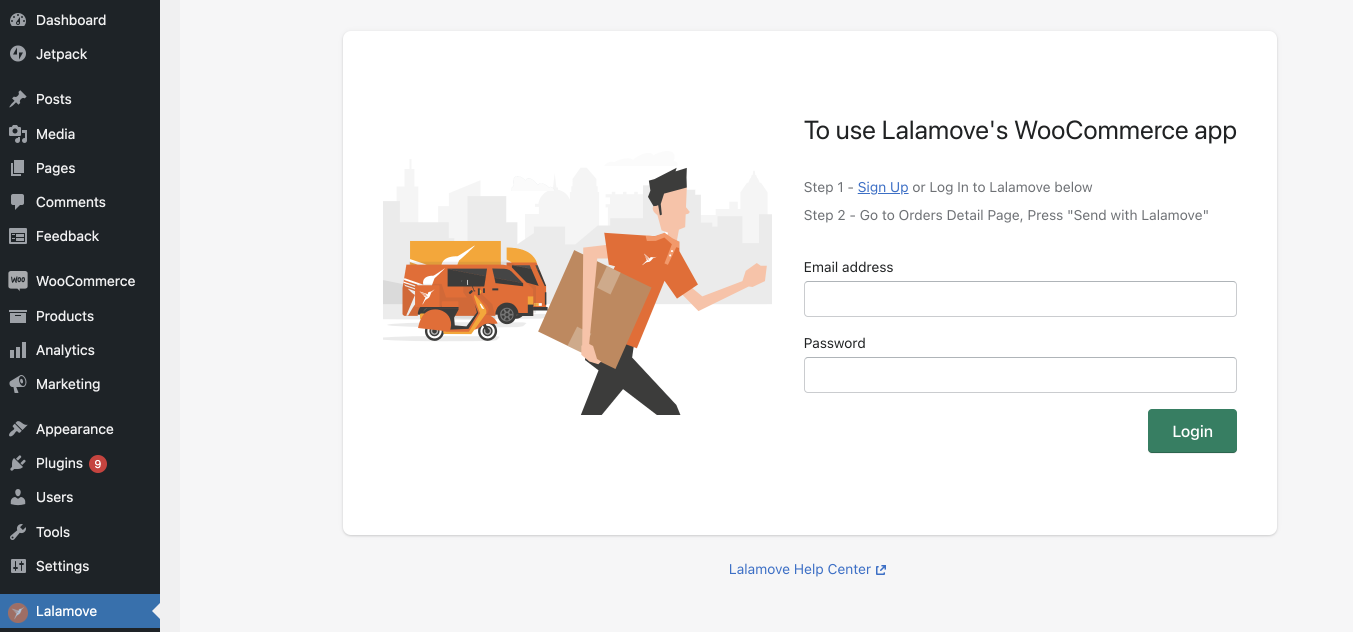The image size is (1353, 632).
Task: Click the "Email address" label
Action: pyautogui.click(x=849, y=267)
